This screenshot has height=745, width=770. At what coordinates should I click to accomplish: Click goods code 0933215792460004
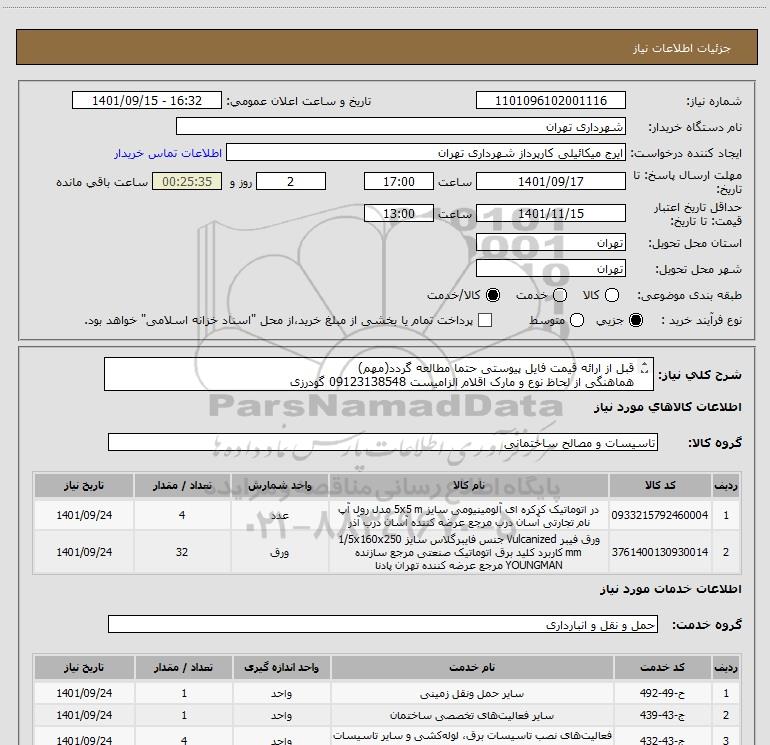tap(660, 515)
